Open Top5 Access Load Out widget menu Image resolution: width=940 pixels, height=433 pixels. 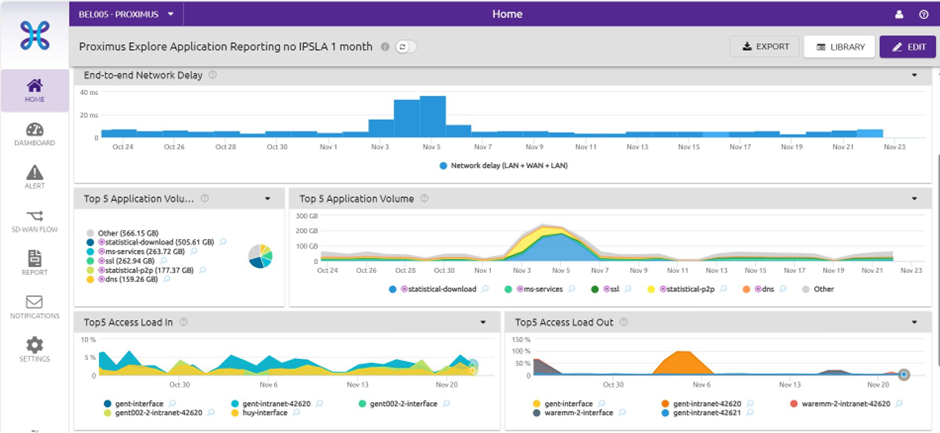pos(914,322)
